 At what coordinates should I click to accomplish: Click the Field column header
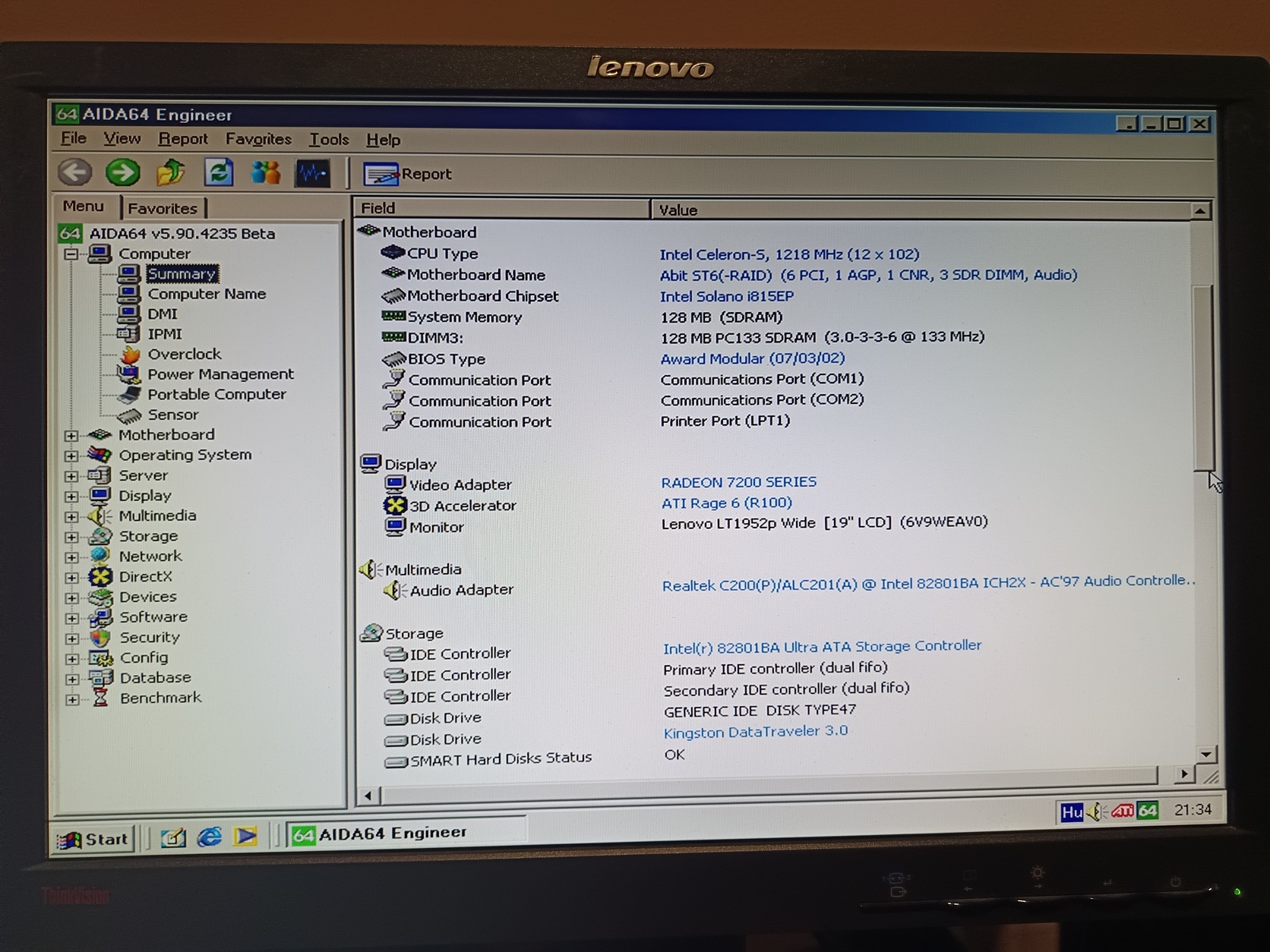coord(501,208)
